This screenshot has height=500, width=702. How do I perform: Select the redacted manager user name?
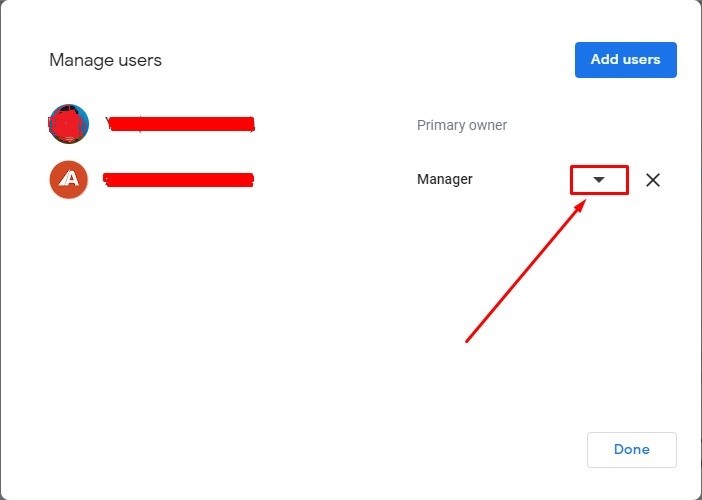pyautogui.click(x=178, y=180)
